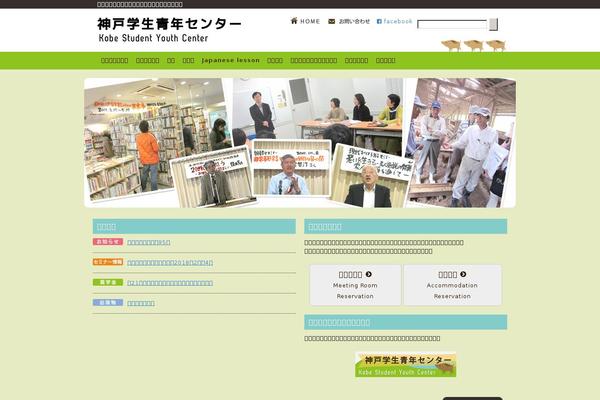The width and height of the screenshot is (600, 400).
Task: Click the envelope お問い合わせ contact link
Action: [x=349, y=21]
